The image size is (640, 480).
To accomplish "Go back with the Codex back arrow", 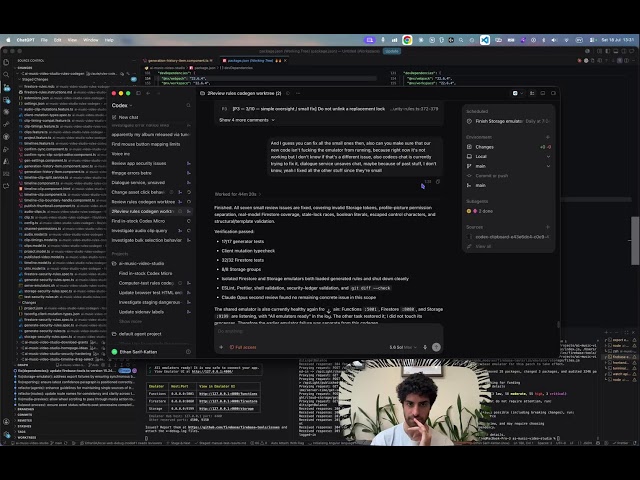I will 148,93.
